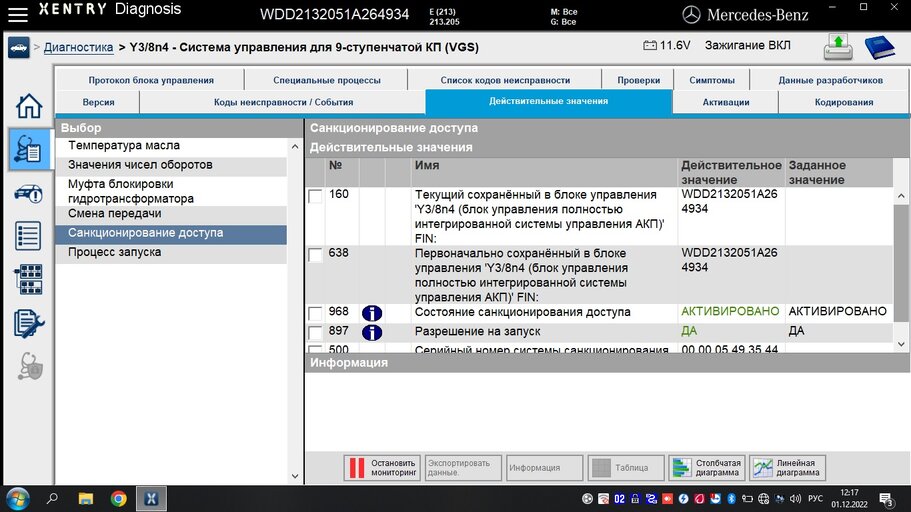
Task: Select Значения чисел оборотов in list
Action: (x=171, y=165)
